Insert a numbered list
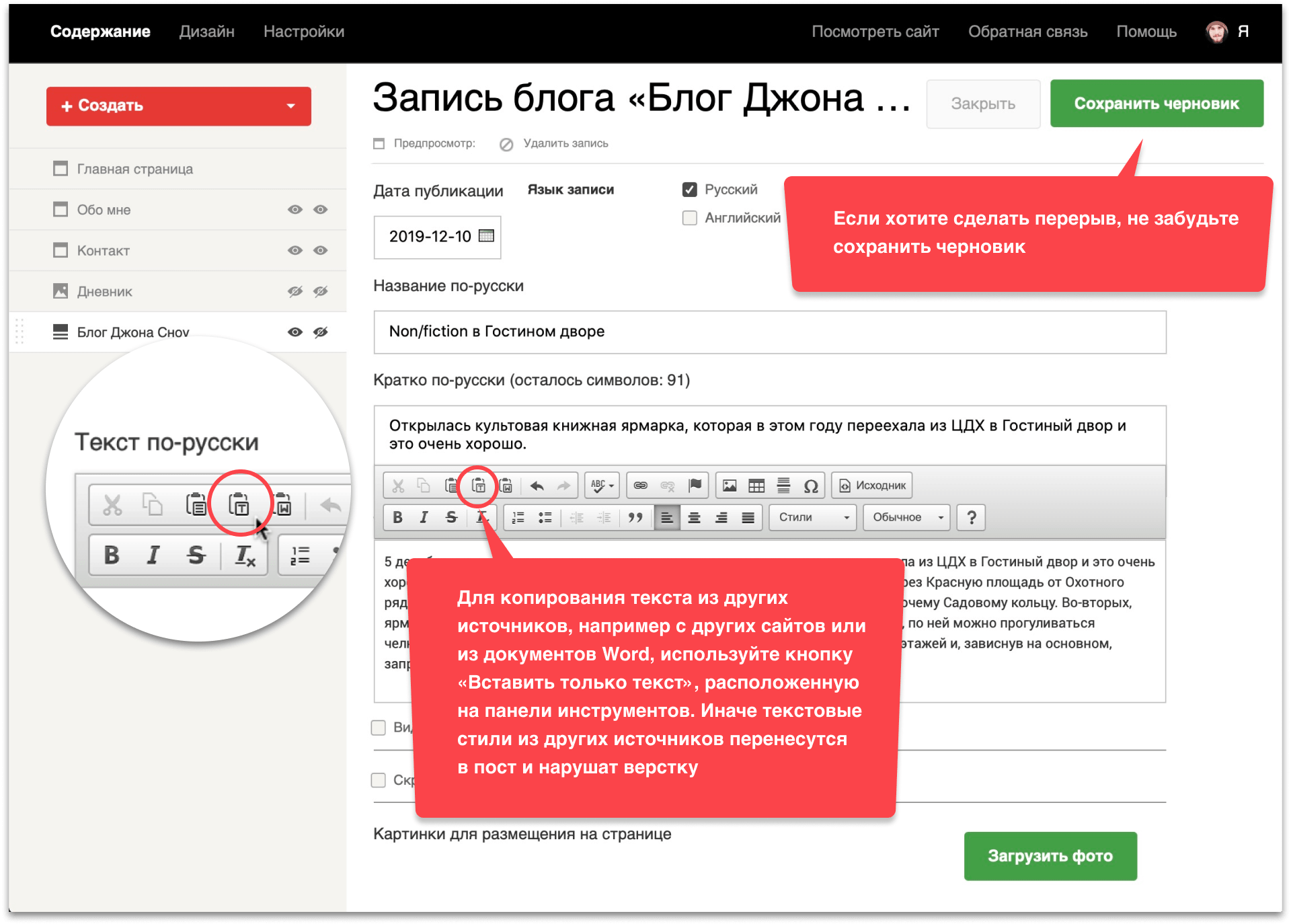 tap(518, 517)
